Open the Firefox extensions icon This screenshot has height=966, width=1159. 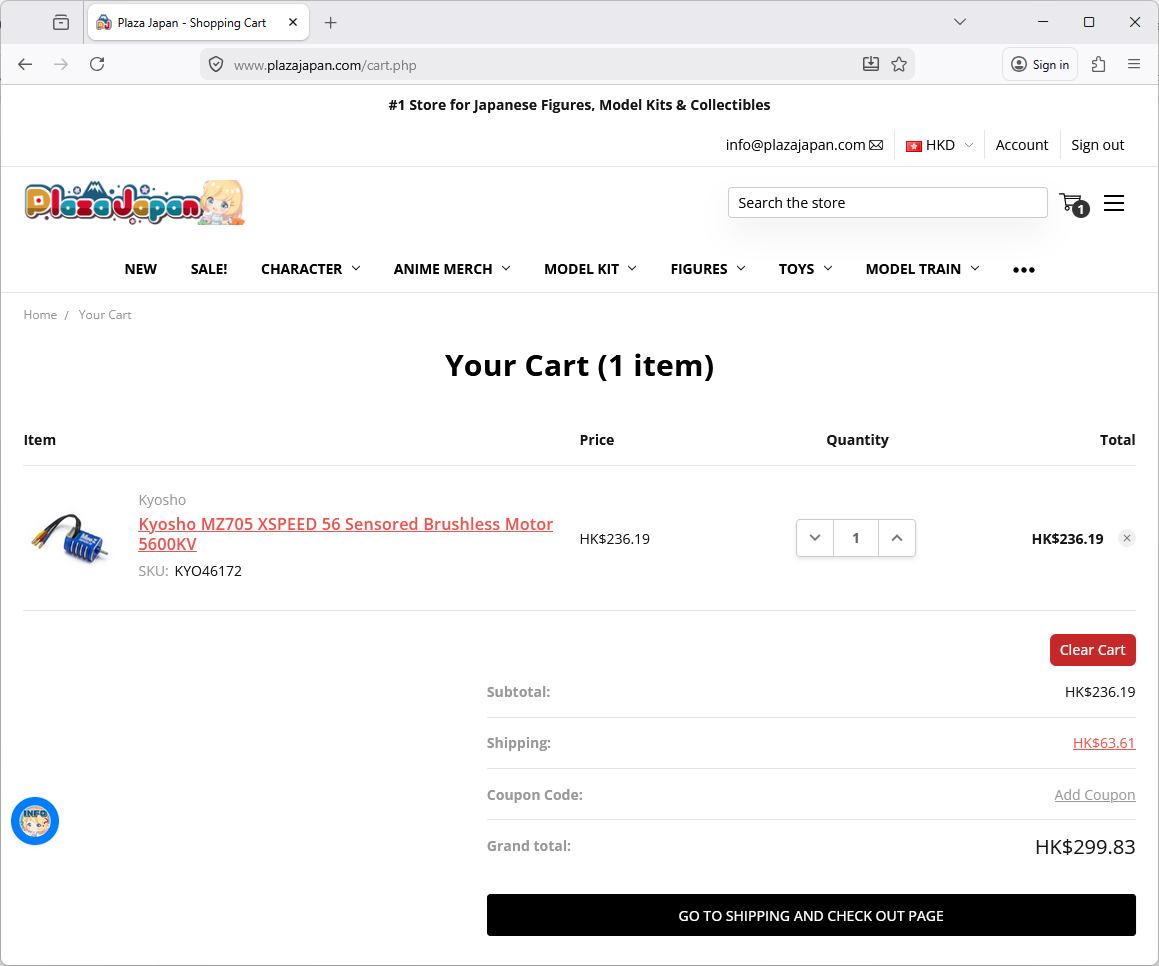click(1098, 64)
